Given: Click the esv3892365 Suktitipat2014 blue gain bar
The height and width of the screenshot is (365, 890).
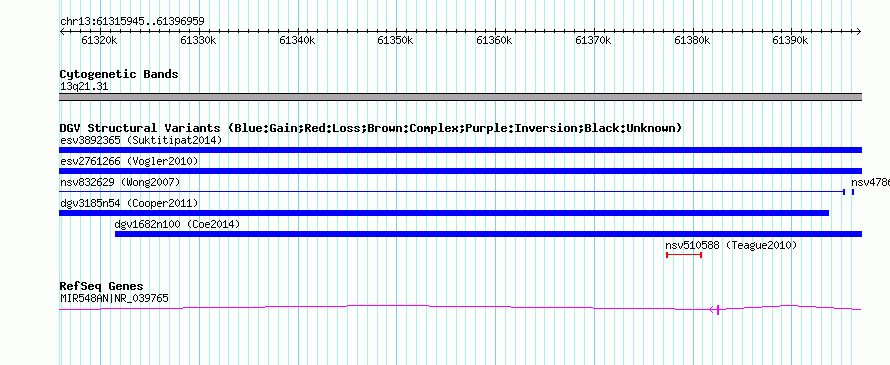Looking at the screenshot, I should coord(460,150).
